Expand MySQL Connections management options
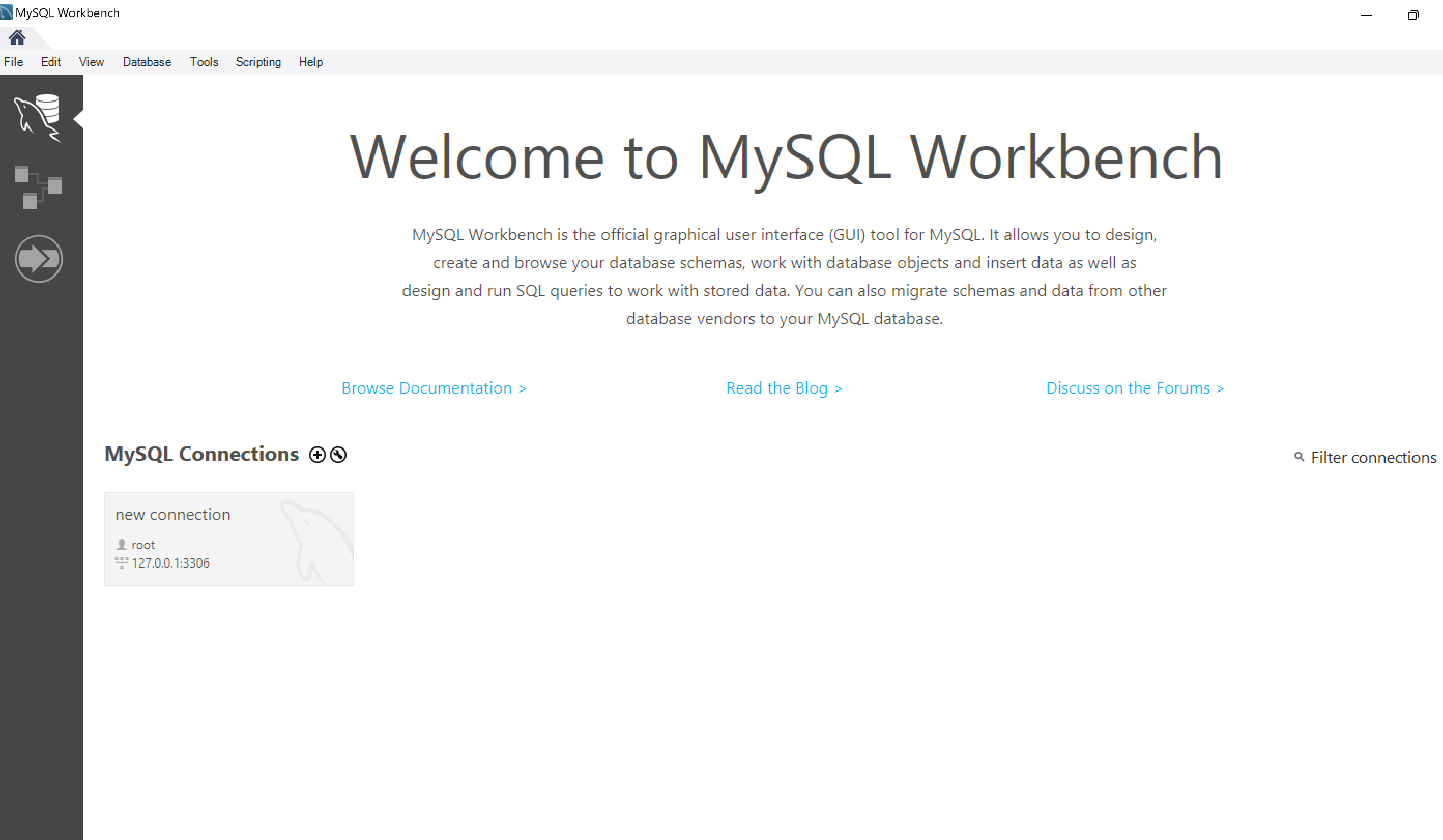 339,454
